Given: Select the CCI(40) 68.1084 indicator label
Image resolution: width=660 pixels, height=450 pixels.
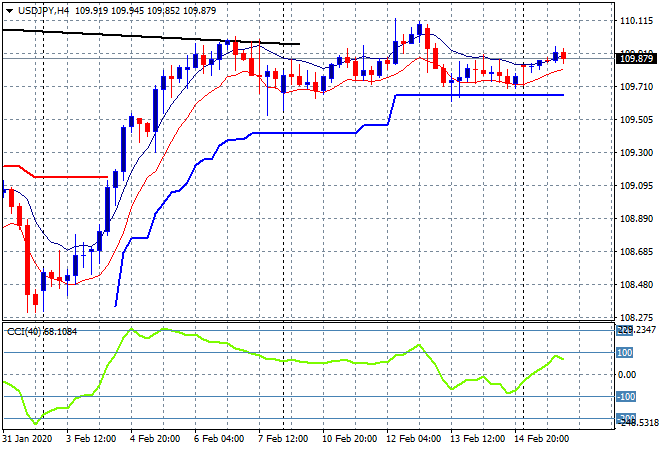Looking at the screenshot, I should tap(42, 332).
